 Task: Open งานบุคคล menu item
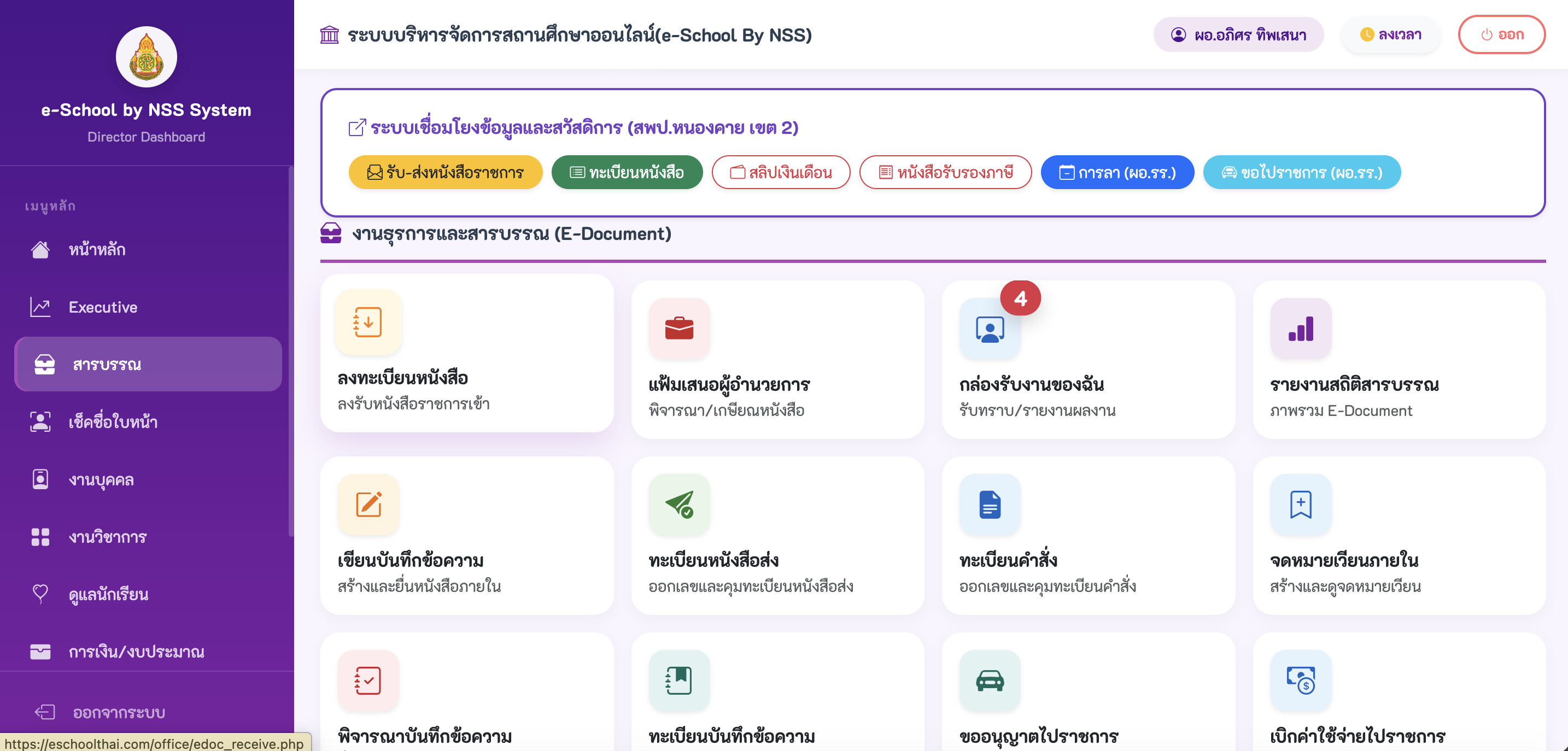click(148, 479)
